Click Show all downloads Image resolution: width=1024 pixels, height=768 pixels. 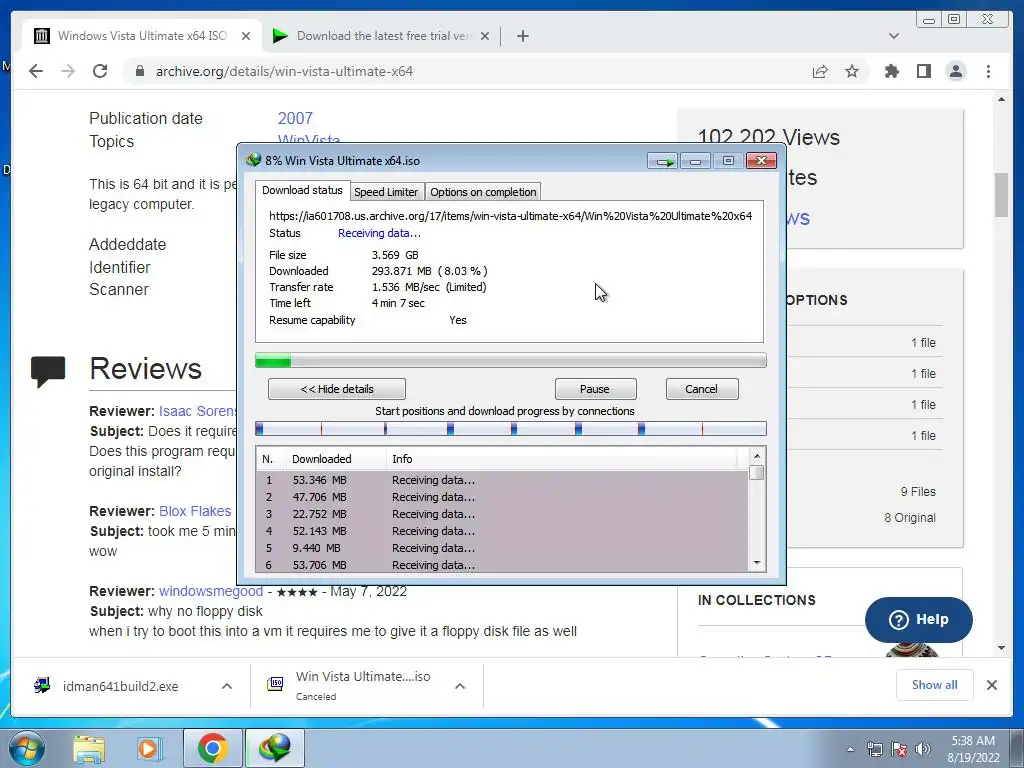tap(935, 684)
